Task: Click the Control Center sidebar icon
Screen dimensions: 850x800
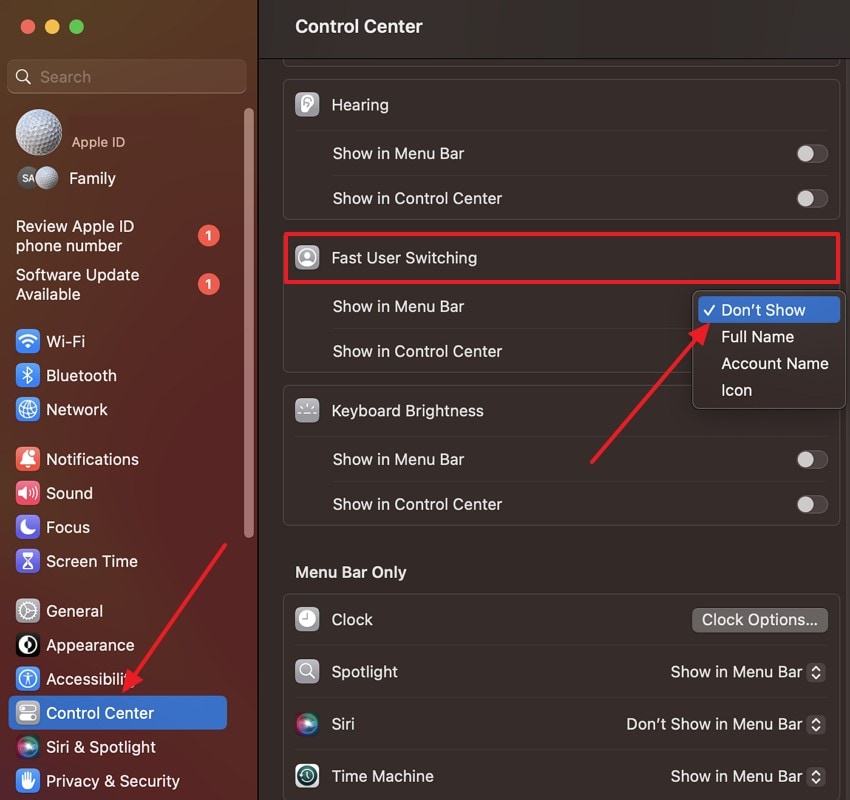Action: point(28,713)
